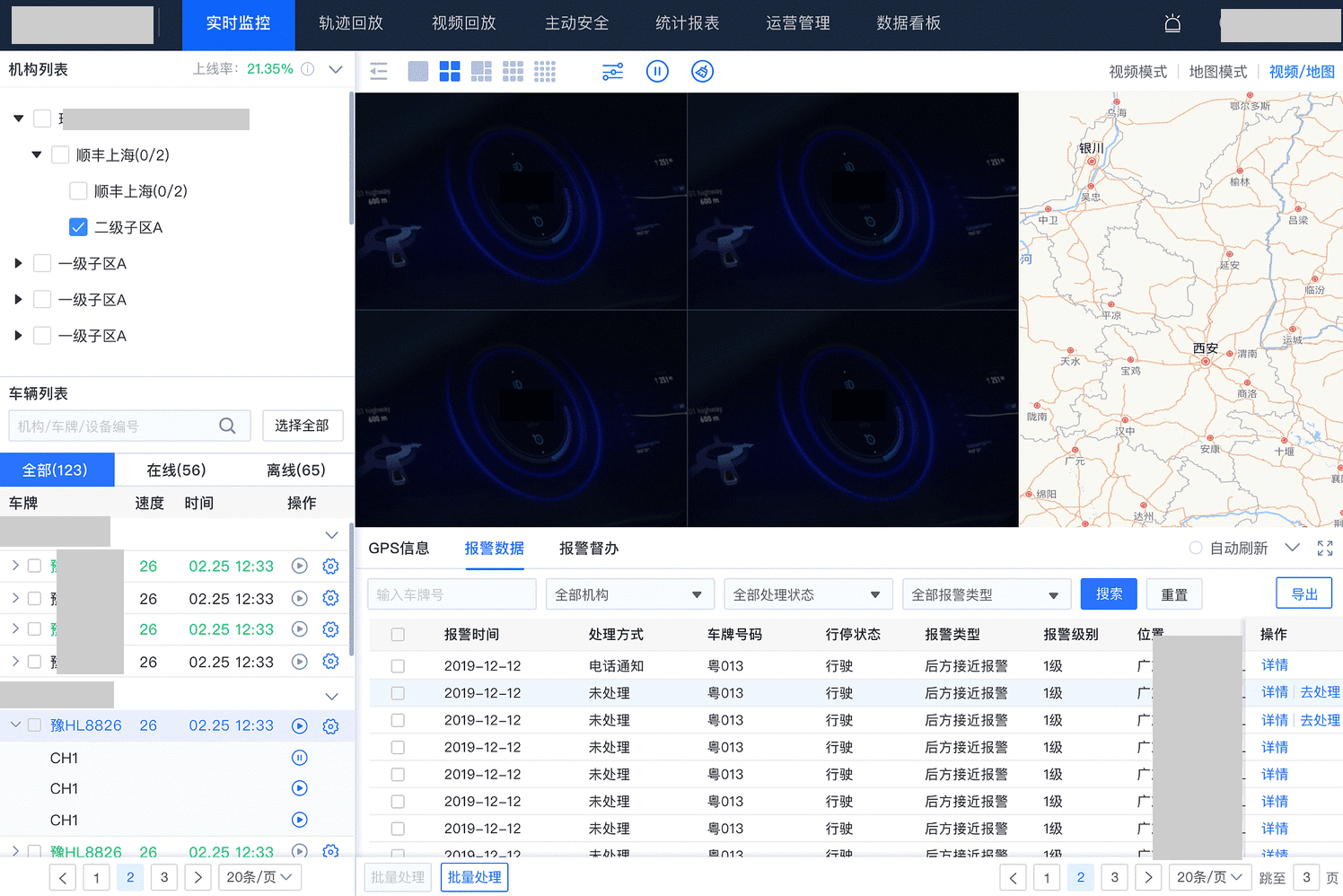This screenshot has height=896, width=1343.
Task: Open the 全部报警类型 dropdown
Action: [986, 594]
